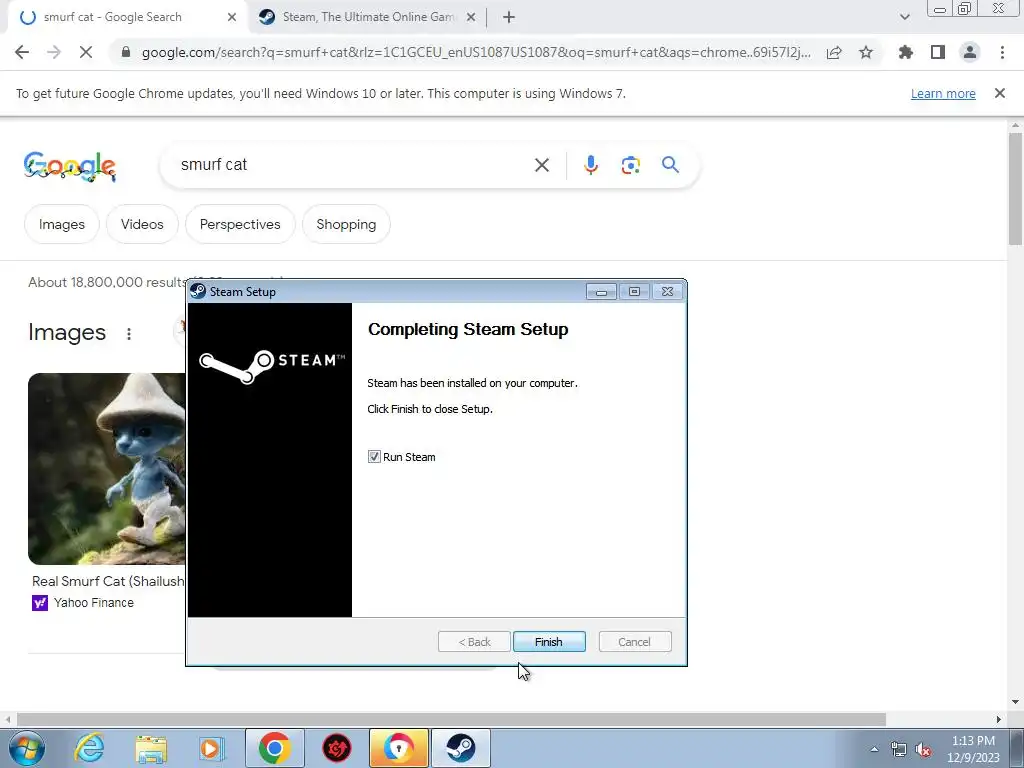Open the red gear app on the taskbar
Screen dimensions: 1024x768
click(x=337, y=748)
